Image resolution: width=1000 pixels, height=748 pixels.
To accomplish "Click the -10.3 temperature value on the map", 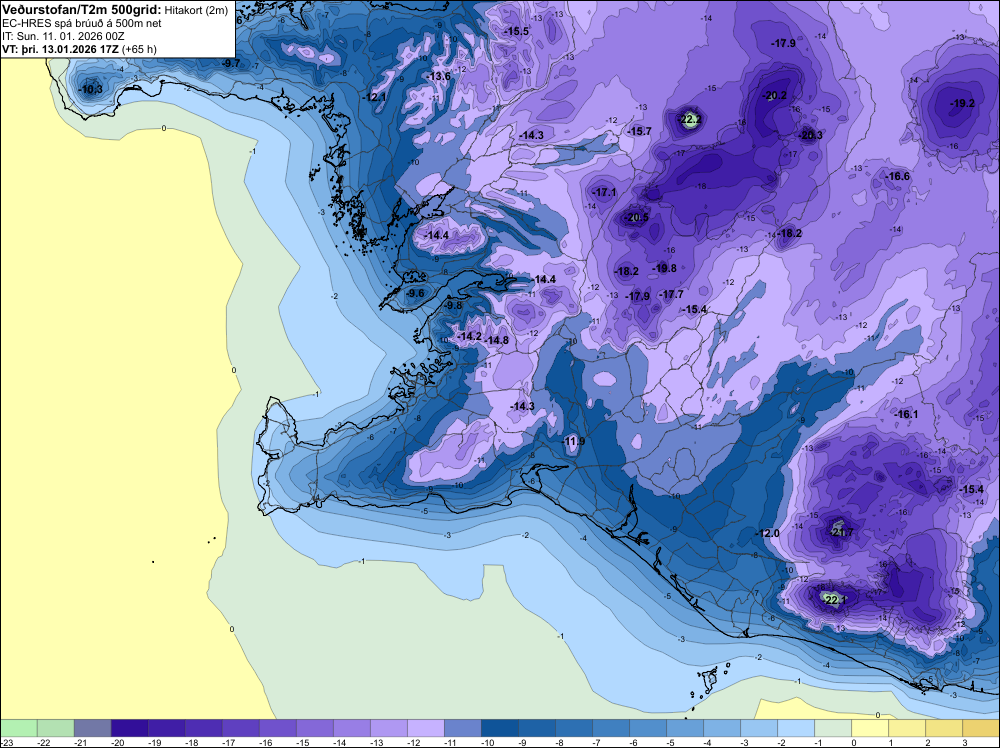I will [x=91, y=89].
